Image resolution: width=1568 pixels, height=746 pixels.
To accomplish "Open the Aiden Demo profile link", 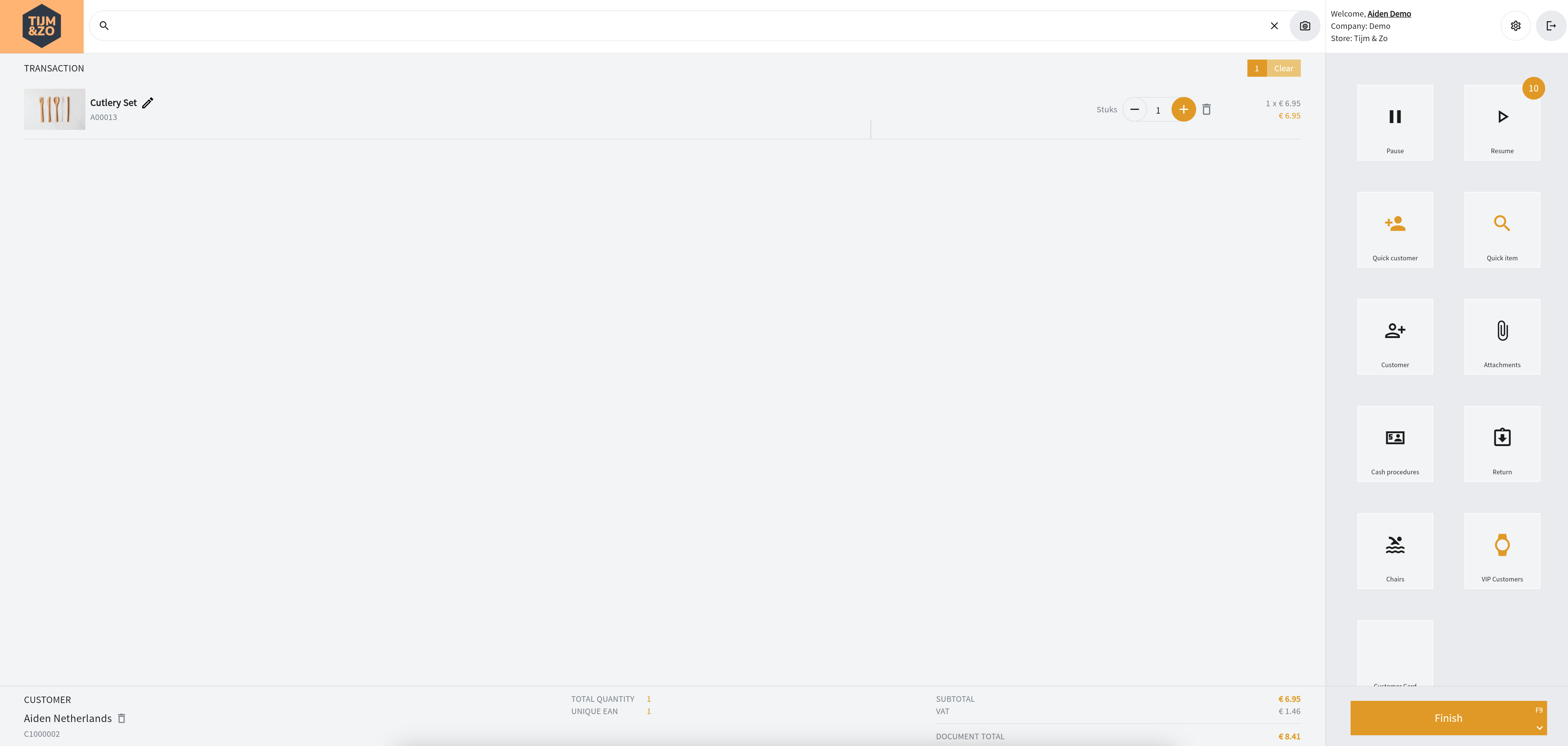I will tap(1389, 14).
